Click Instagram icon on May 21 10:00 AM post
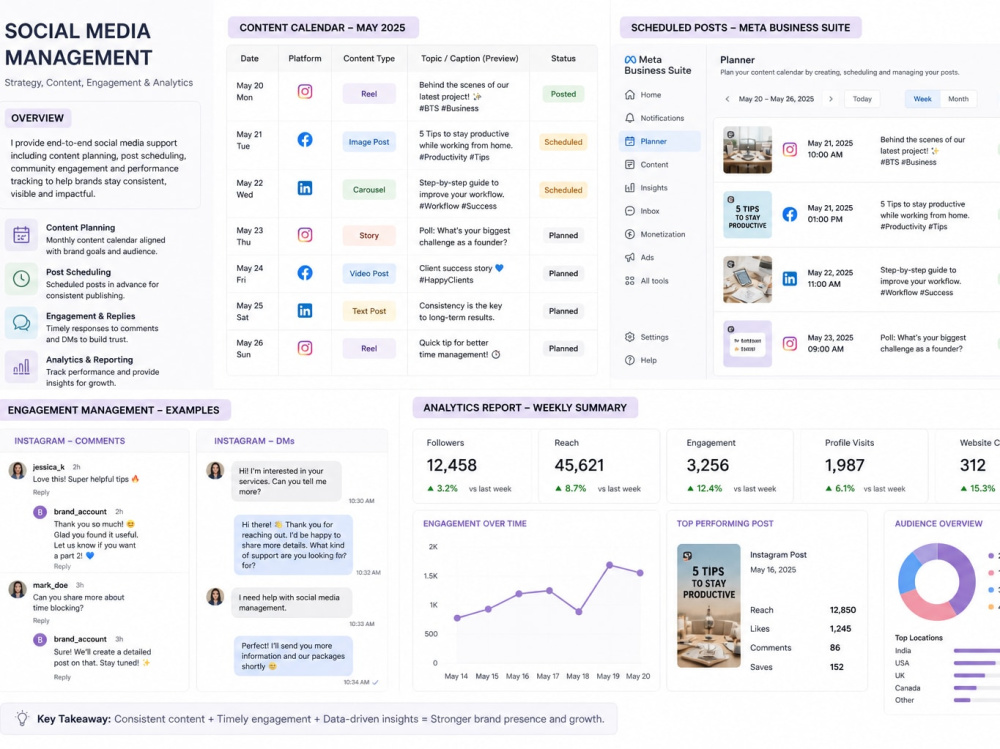Screen dimensions: 1000x749 click(790, 149)
